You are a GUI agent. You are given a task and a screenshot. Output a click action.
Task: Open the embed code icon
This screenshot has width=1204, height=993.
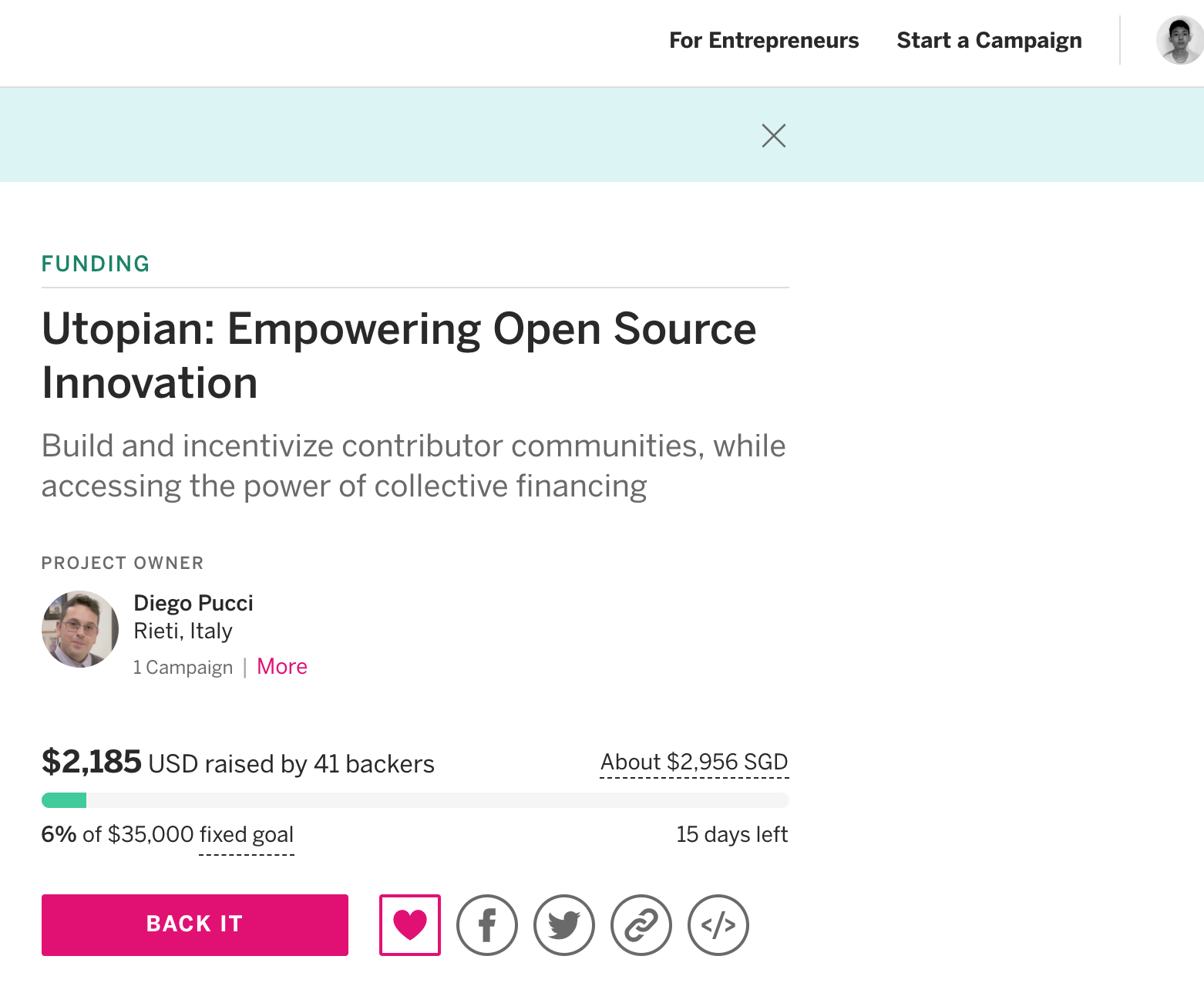click(x=718, y=925)
